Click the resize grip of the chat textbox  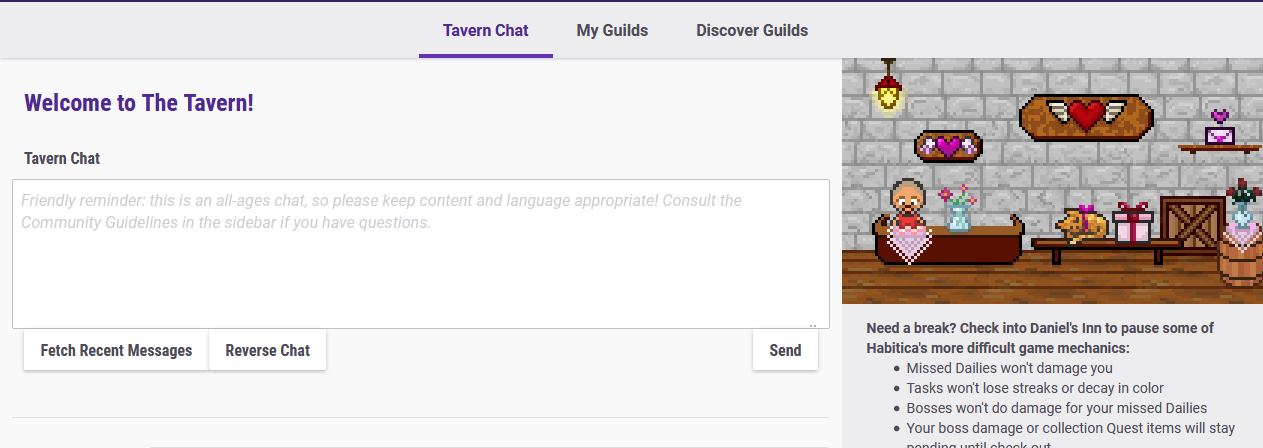[x=813, y=324]
